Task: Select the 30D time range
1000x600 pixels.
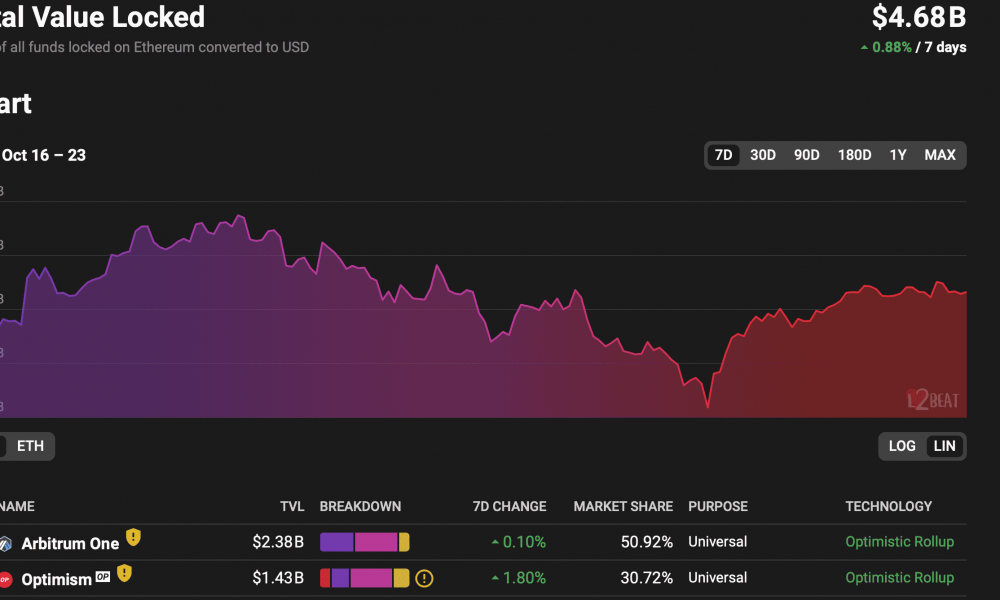Action: point(763,155)
